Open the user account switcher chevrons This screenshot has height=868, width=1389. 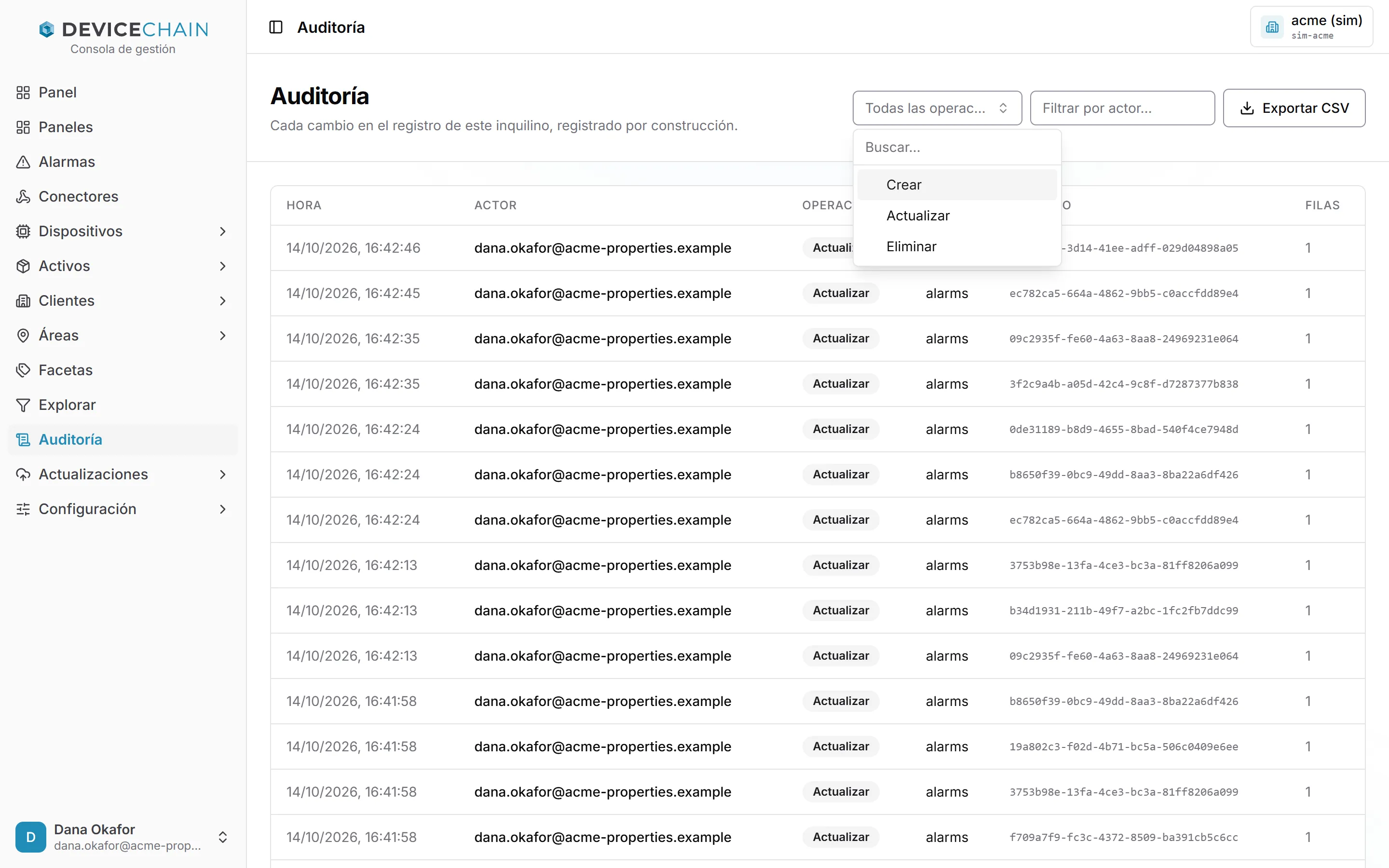(x=223, y=837)
